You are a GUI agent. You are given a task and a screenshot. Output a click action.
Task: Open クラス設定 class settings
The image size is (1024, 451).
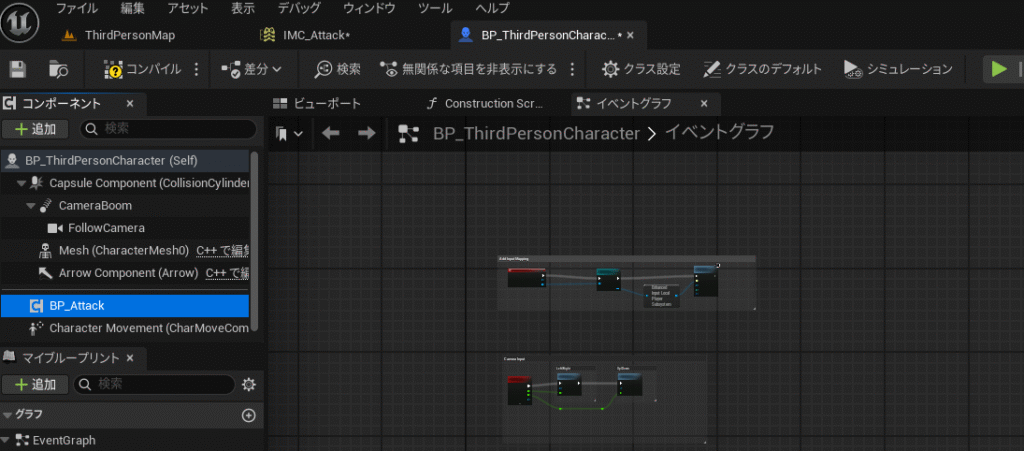(641, 69)
